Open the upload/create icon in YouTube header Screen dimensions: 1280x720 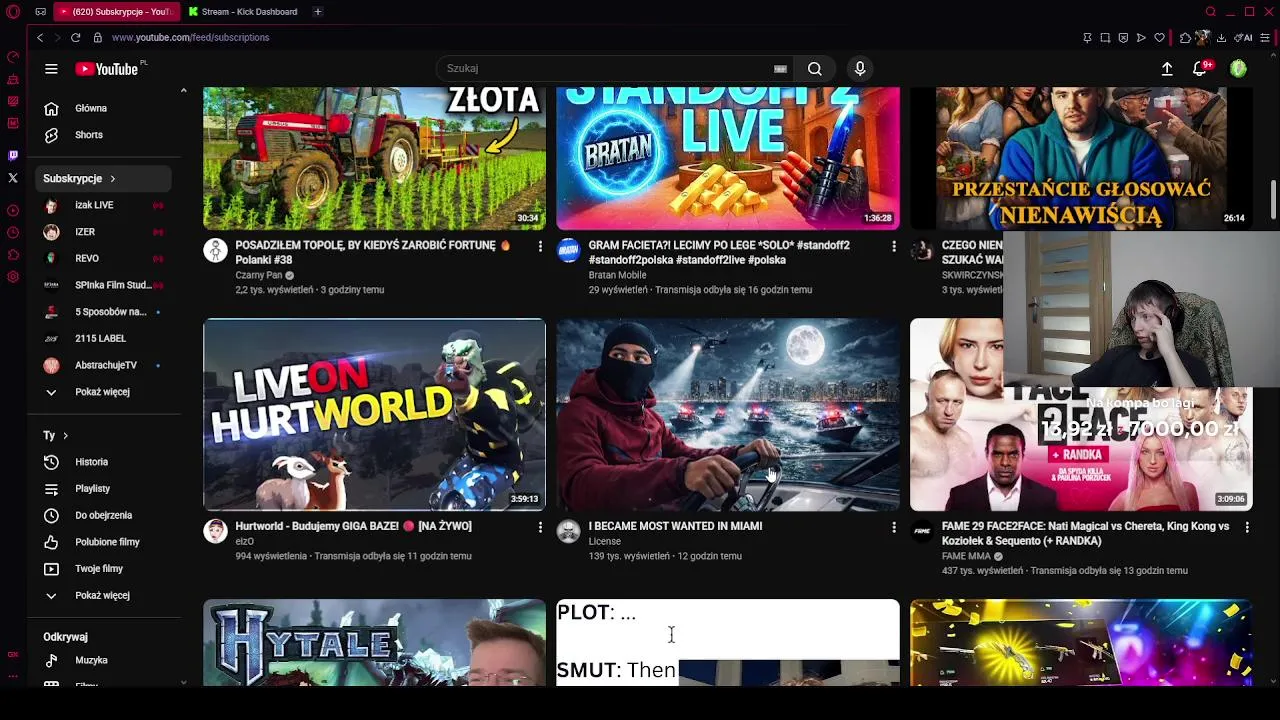coord(1167,69)
